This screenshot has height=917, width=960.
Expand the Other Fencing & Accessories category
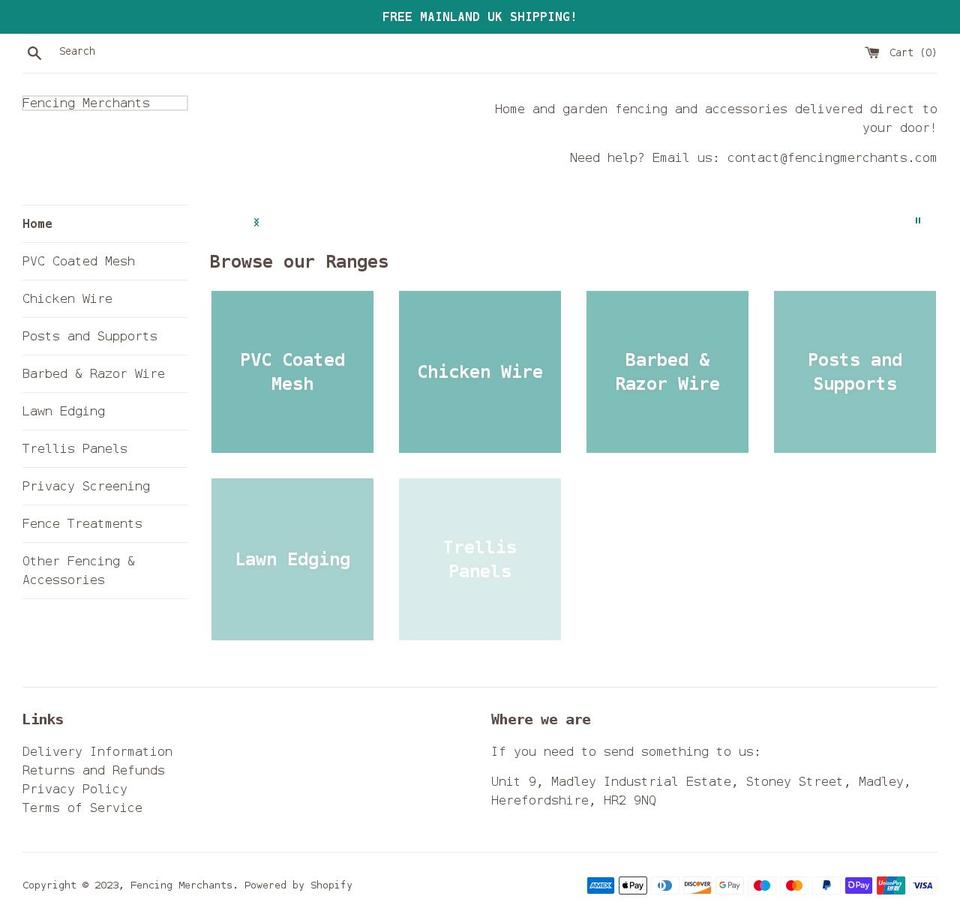[x=79, y=570]
